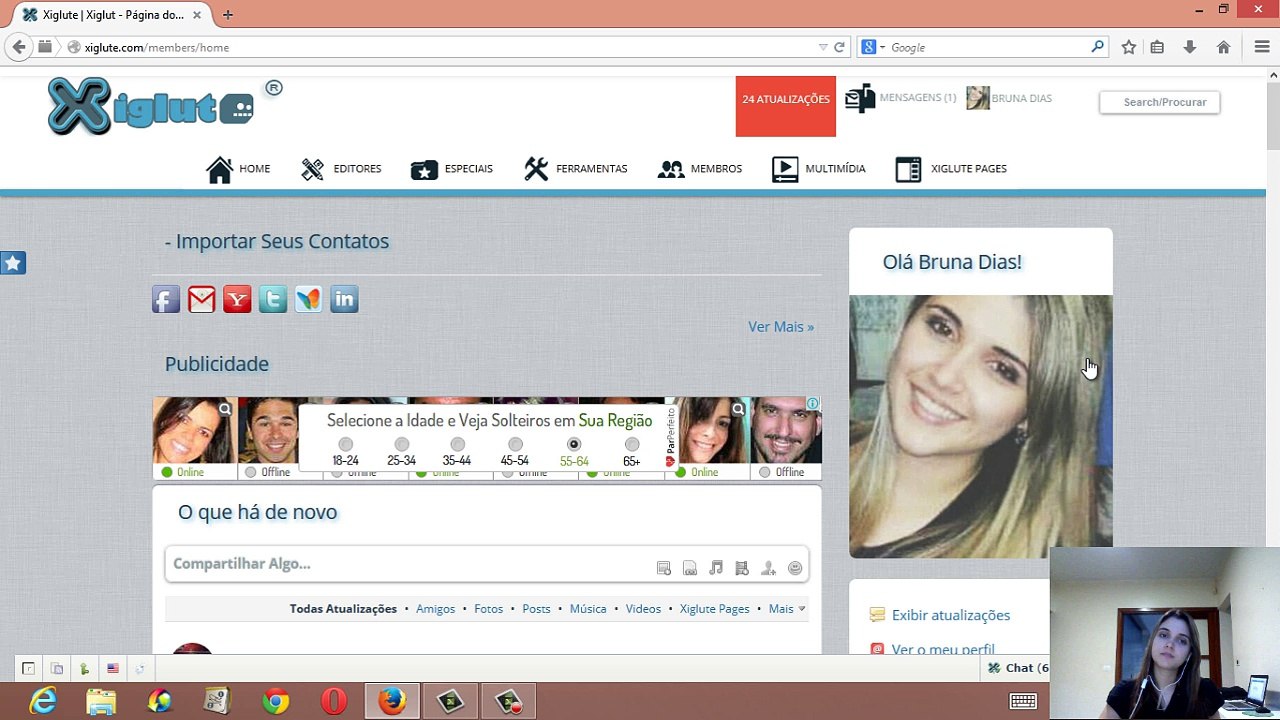Reload the page in the address bar

[x=839, y=47]
